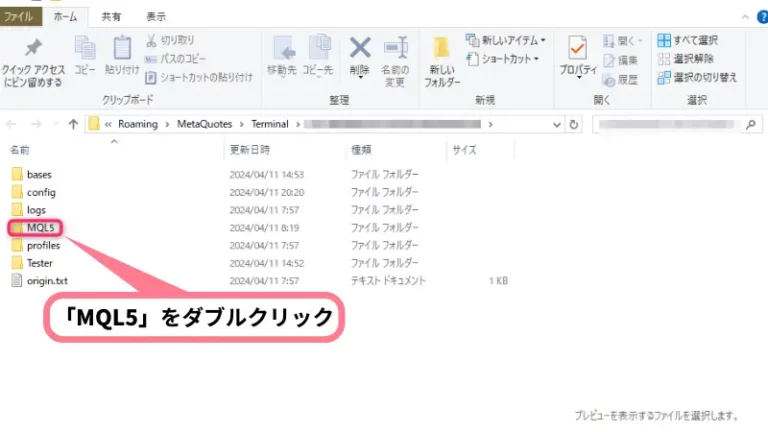Image resolution: width=768 pixels, height=432 pixels.
Task: Select the origin.txt file
Action: pyautogui.click(x=47, y=282)
